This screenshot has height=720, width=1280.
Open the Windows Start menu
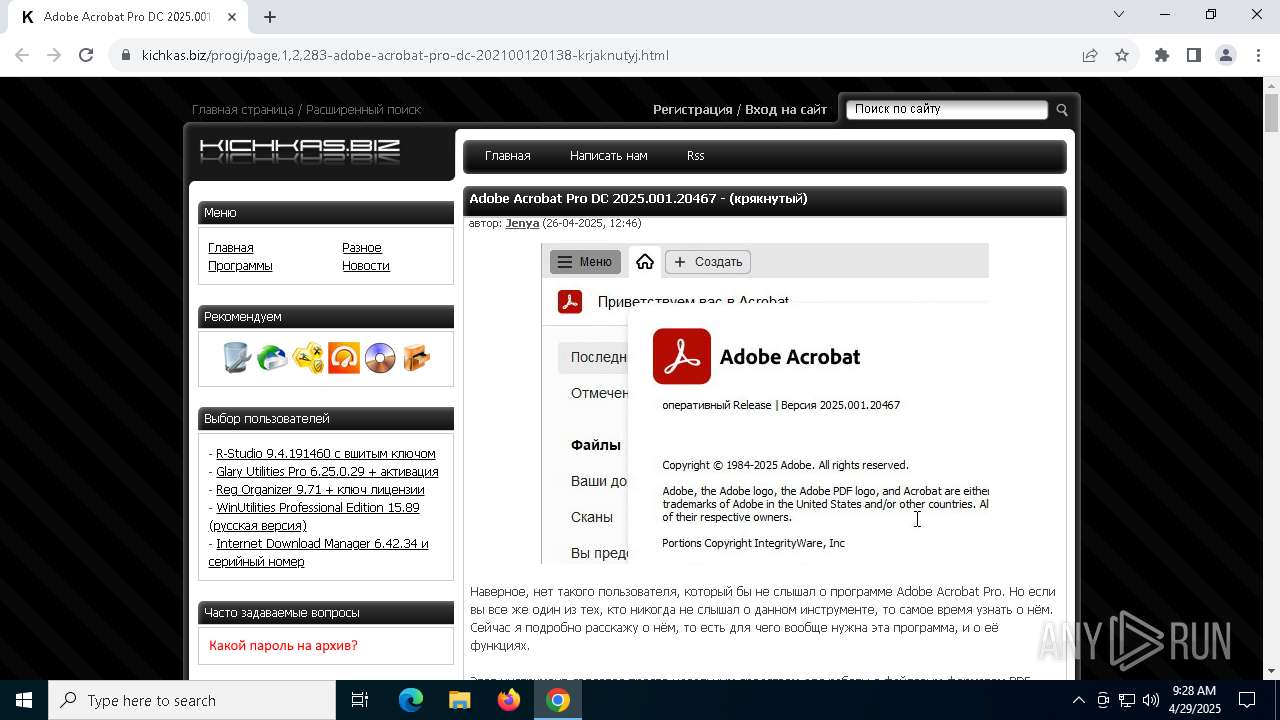(x=24, y=700)
